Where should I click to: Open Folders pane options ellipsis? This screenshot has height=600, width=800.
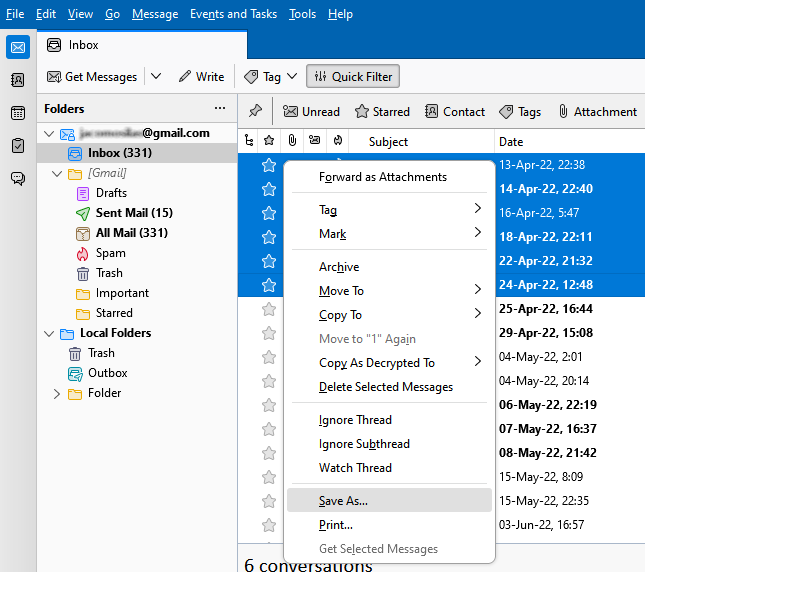[x=220, y=108]
